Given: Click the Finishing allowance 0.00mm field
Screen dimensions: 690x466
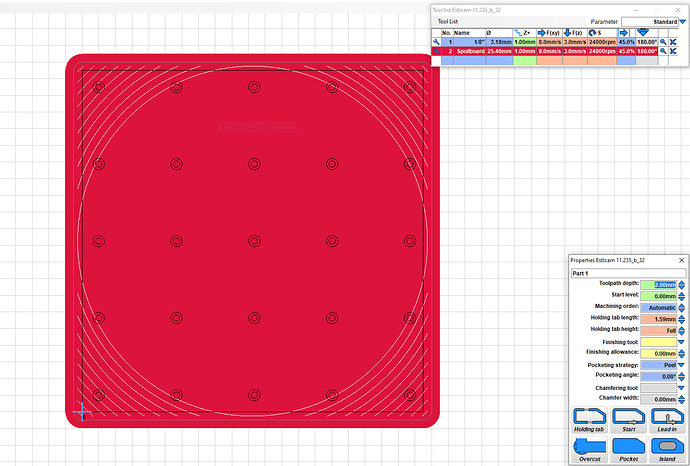Looking at the screenshot, I should [658, 353].
